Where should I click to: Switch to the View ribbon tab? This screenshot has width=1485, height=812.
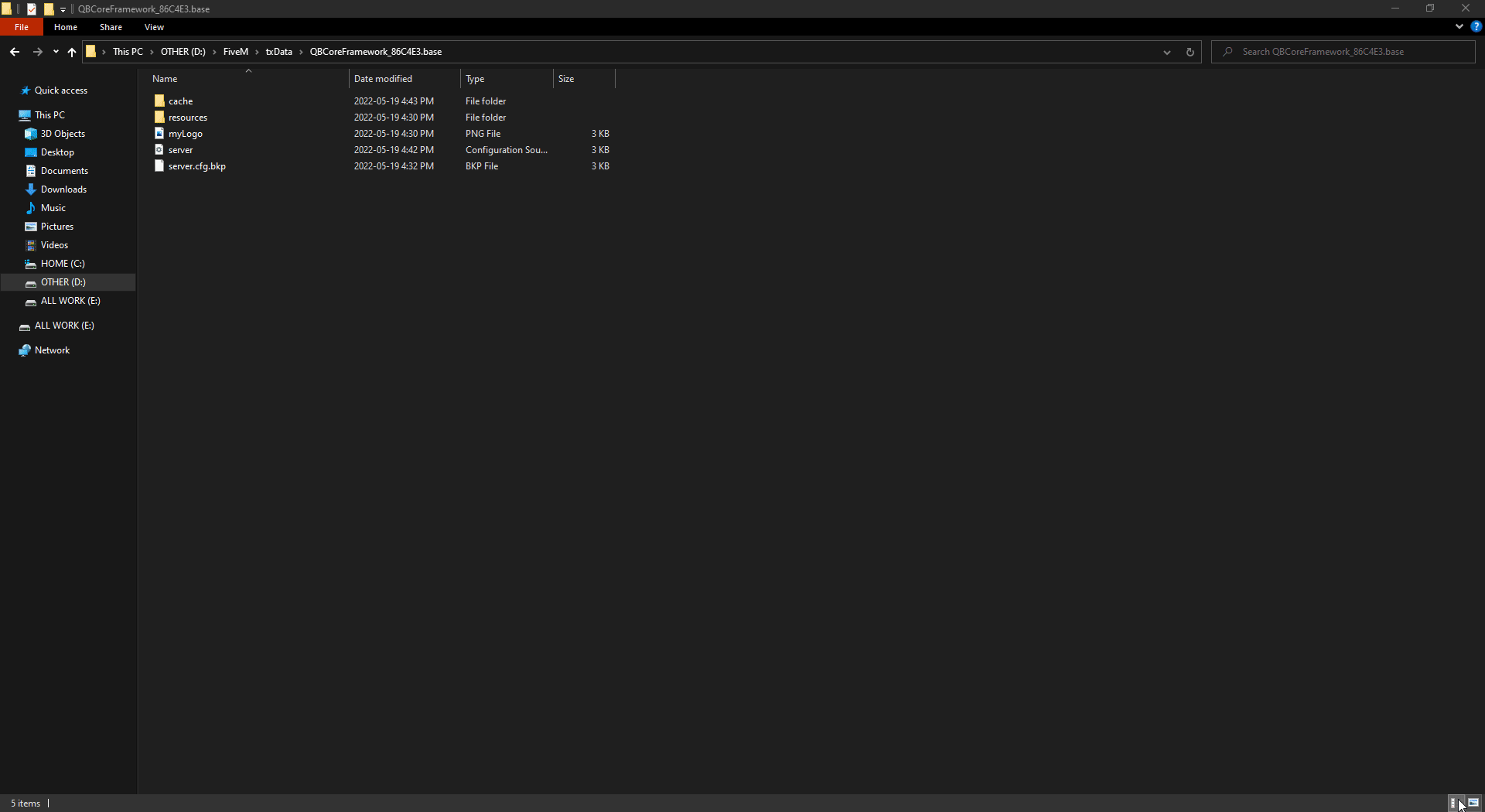pyautogui.click(x=154, y=27)
